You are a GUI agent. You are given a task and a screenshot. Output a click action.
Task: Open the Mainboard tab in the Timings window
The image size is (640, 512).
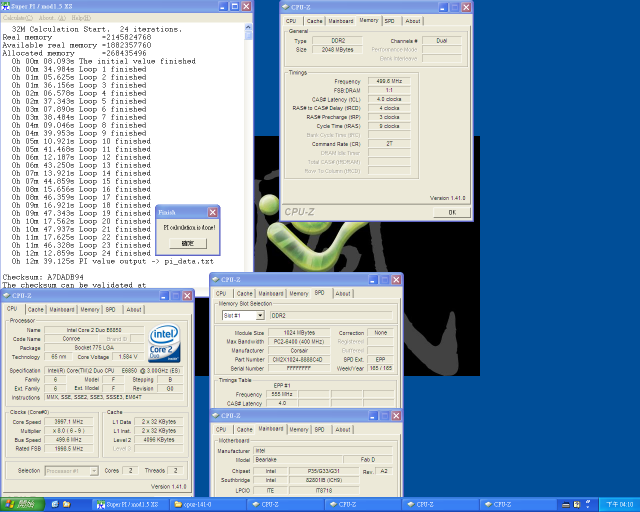[341, 21]
